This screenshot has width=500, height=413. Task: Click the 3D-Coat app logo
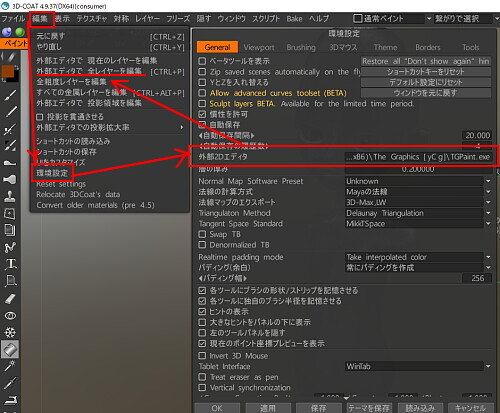(5, 6)
